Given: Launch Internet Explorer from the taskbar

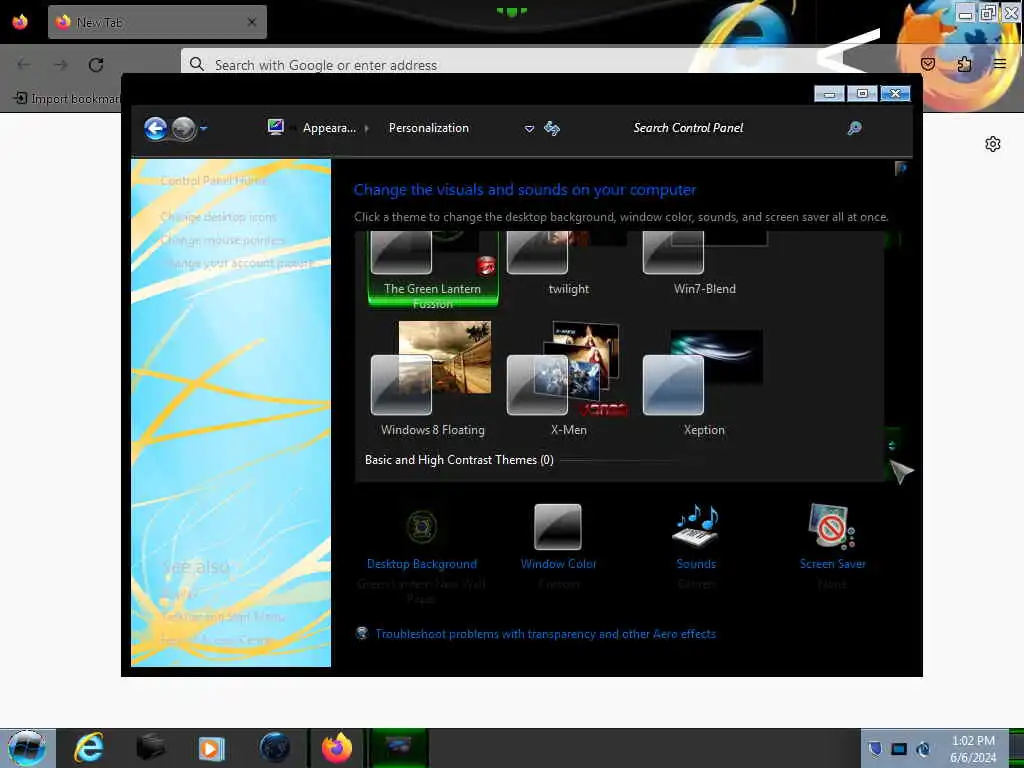Looking at the screenshot, I should [89, 748].
